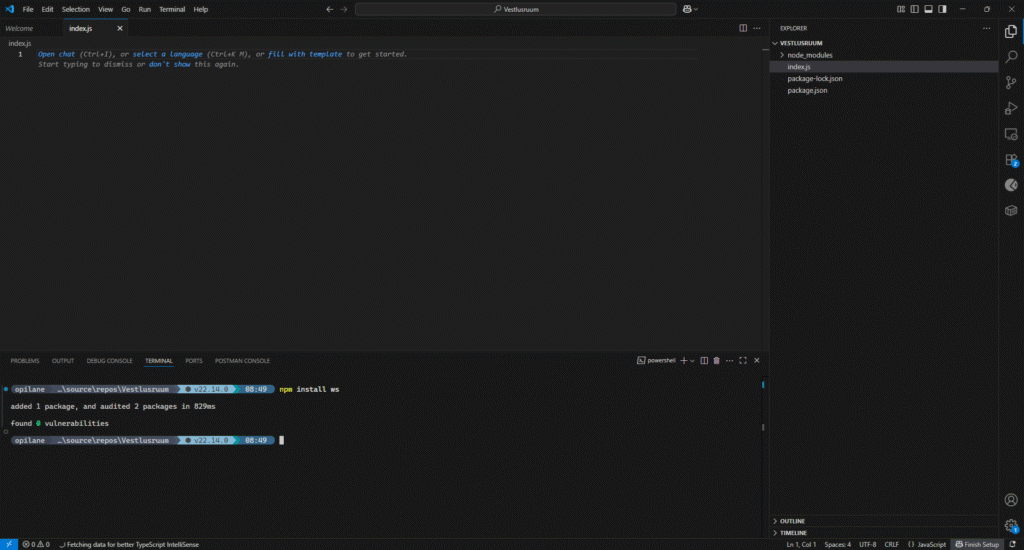Image resolution: width=1024 pixels, height=550 pixels.
Task: Open the Manage gear menu
Action: pyautogui.click(x=1011, y=525)
